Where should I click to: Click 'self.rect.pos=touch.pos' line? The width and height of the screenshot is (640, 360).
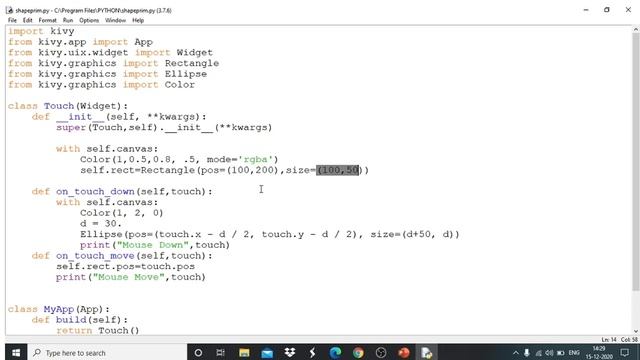pyautogui.click(x=125, y=266)
